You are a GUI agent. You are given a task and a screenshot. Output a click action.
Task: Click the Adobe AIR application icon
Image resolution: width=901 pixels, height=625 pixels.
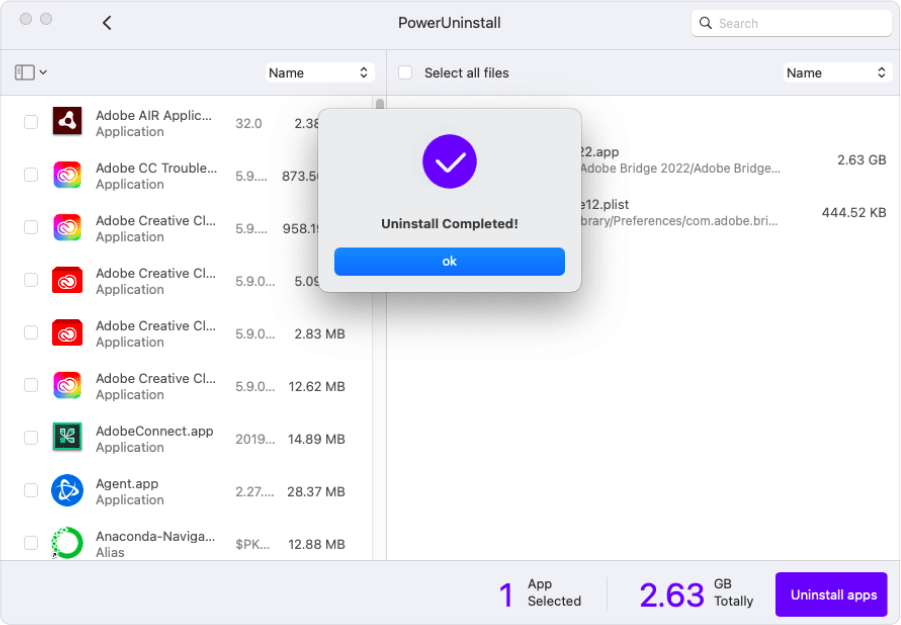coord(67,121)
